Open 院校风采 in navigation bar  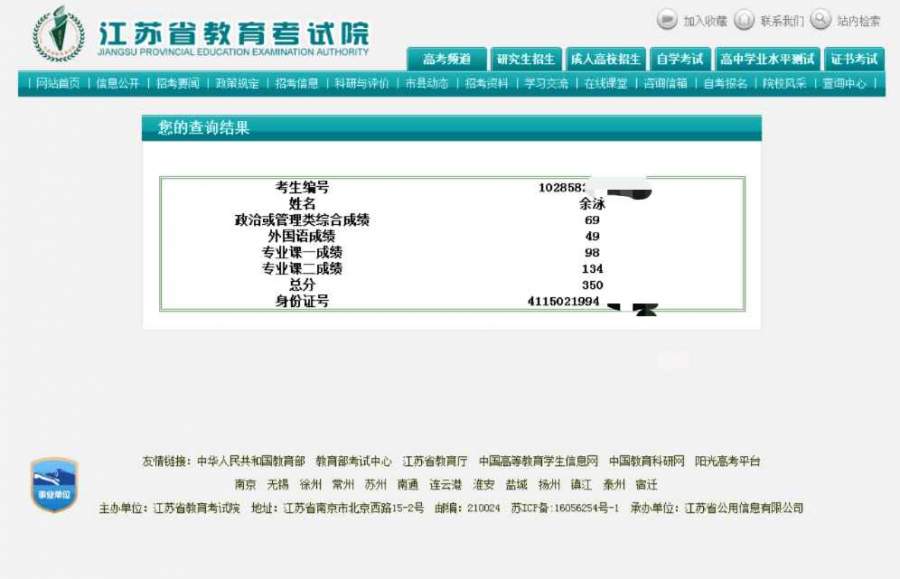[785, 83]
